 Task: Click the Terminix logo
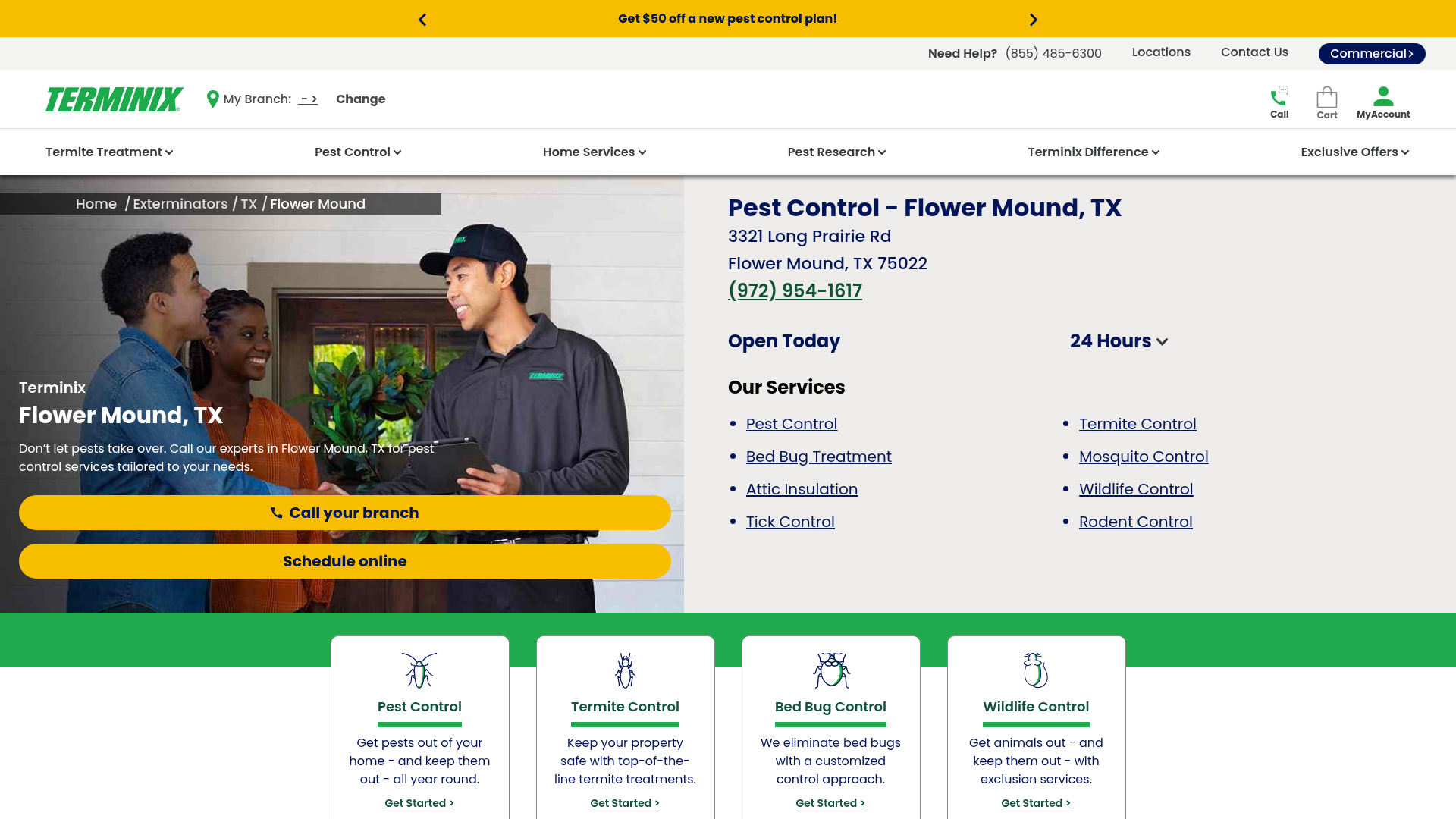[x=115, y=99]
